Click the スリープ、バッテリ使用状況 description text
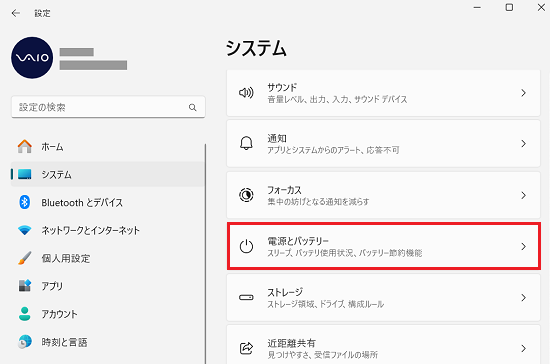550x364 pixels. pos(345,253)
